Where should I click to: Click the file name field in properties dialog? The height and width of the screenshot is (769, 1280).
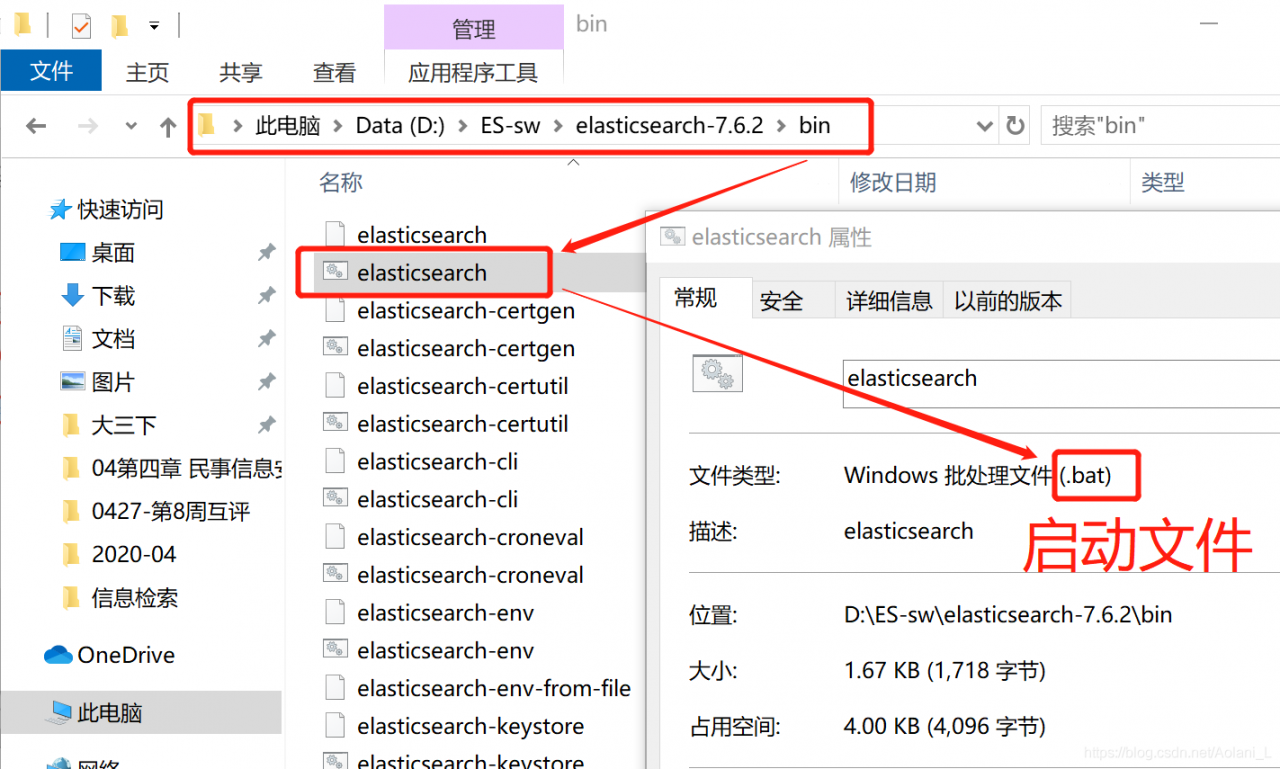[x=1061, y=383]
